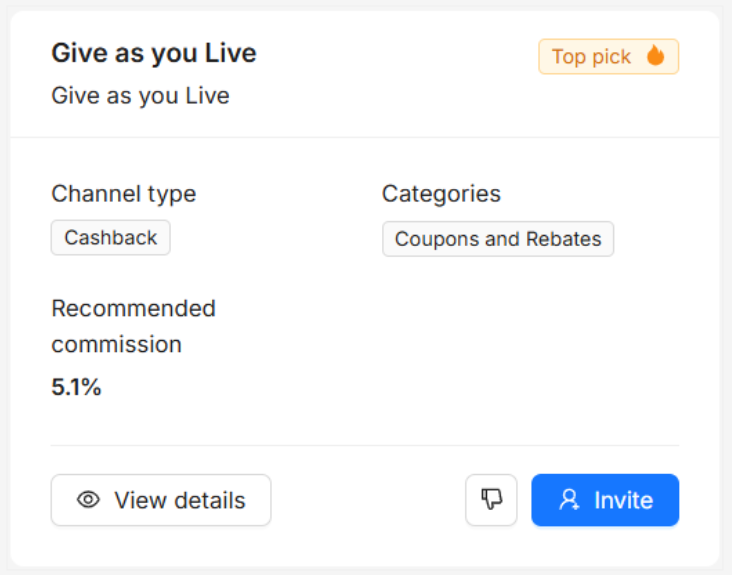This screenshot has height=575, width=732.
Task: Click the Channel type heading
Action: (123, 193)
